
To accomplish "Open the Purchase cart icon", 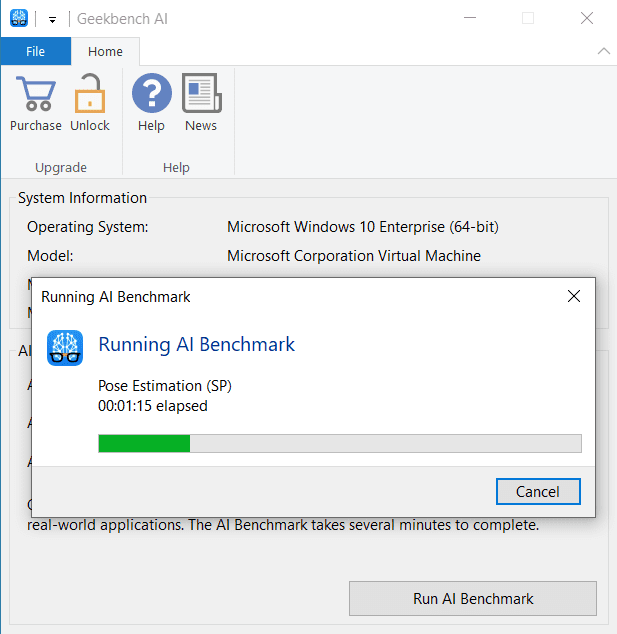I will (36, 94).
